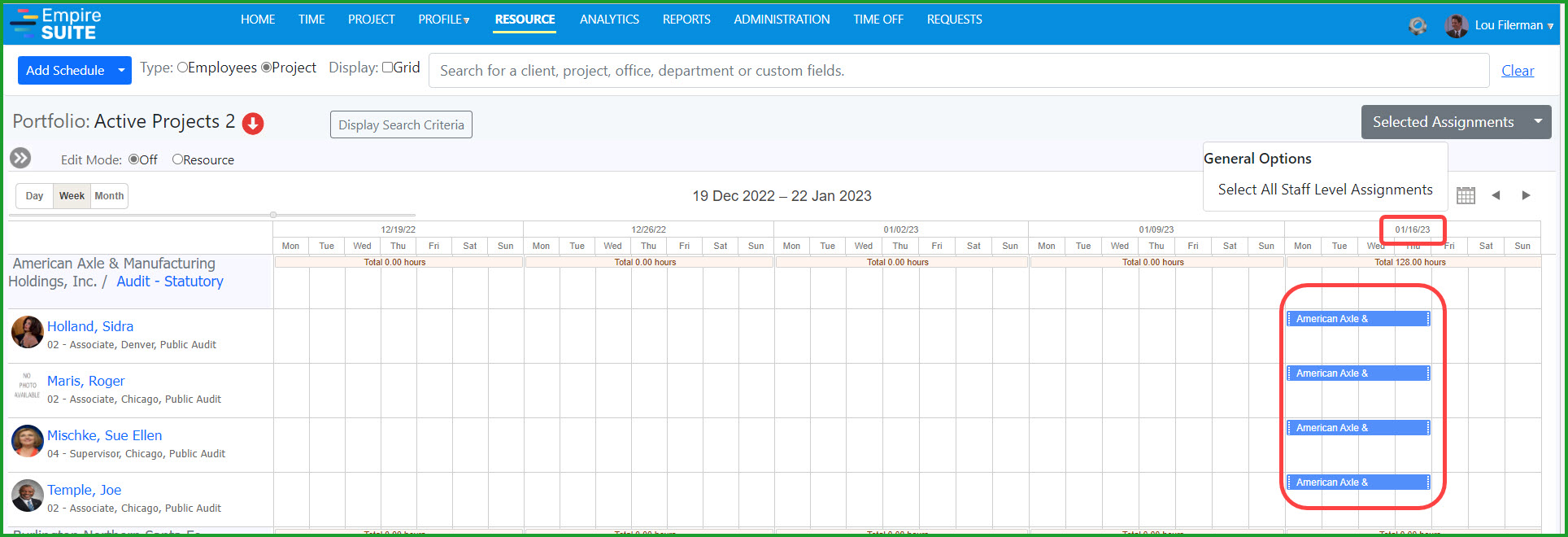Open the Add Schedule dropdown arrow

click(x=121, y=71)
